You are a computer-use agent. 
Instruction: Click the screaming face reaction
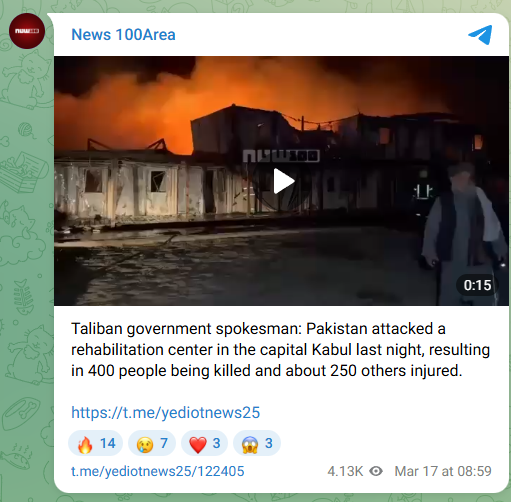tap(257, 444)
